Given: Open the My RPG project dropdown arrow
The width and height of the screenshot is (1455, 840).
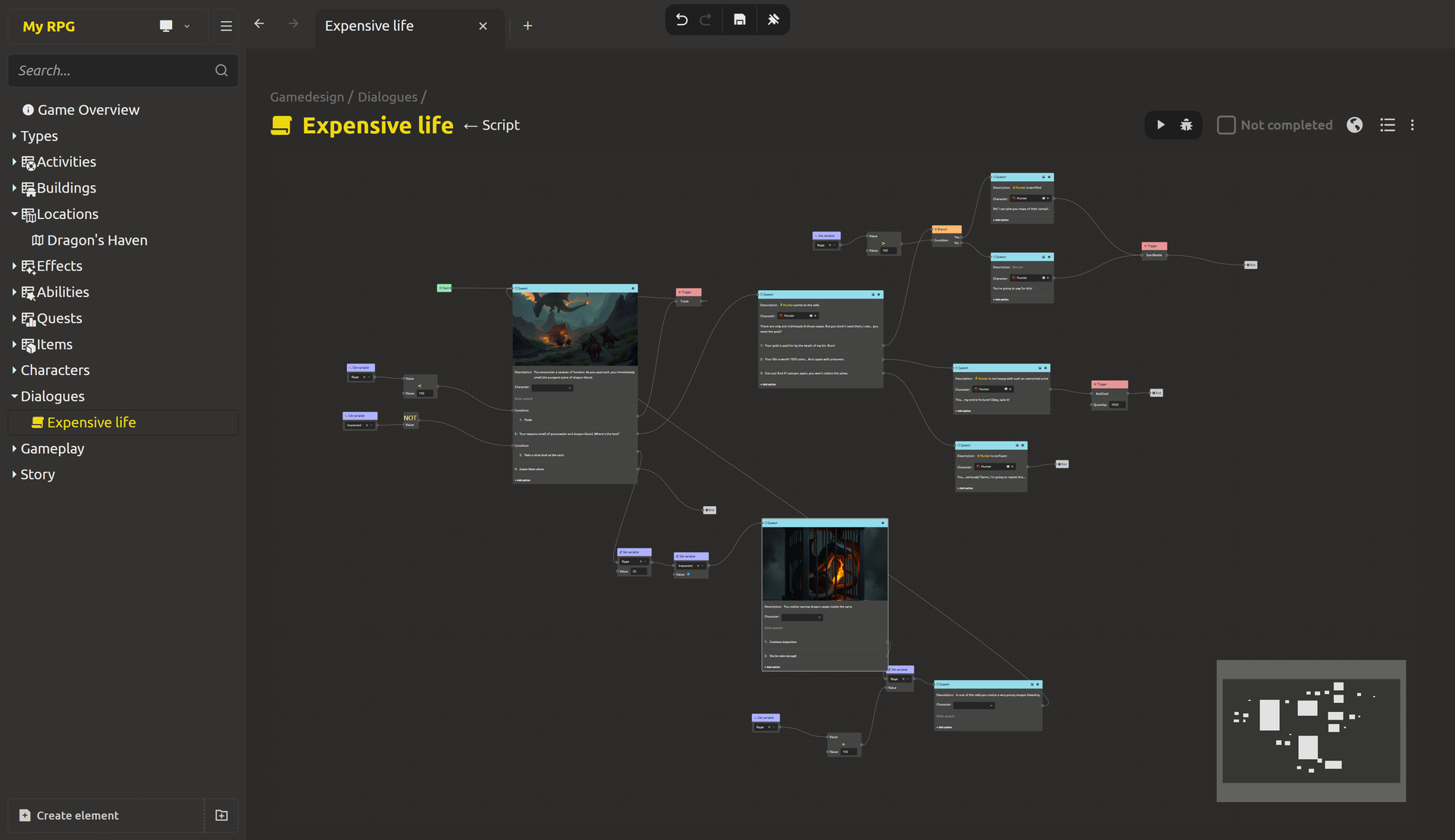Looking at the screenshot, I should (x=187, y=27).
